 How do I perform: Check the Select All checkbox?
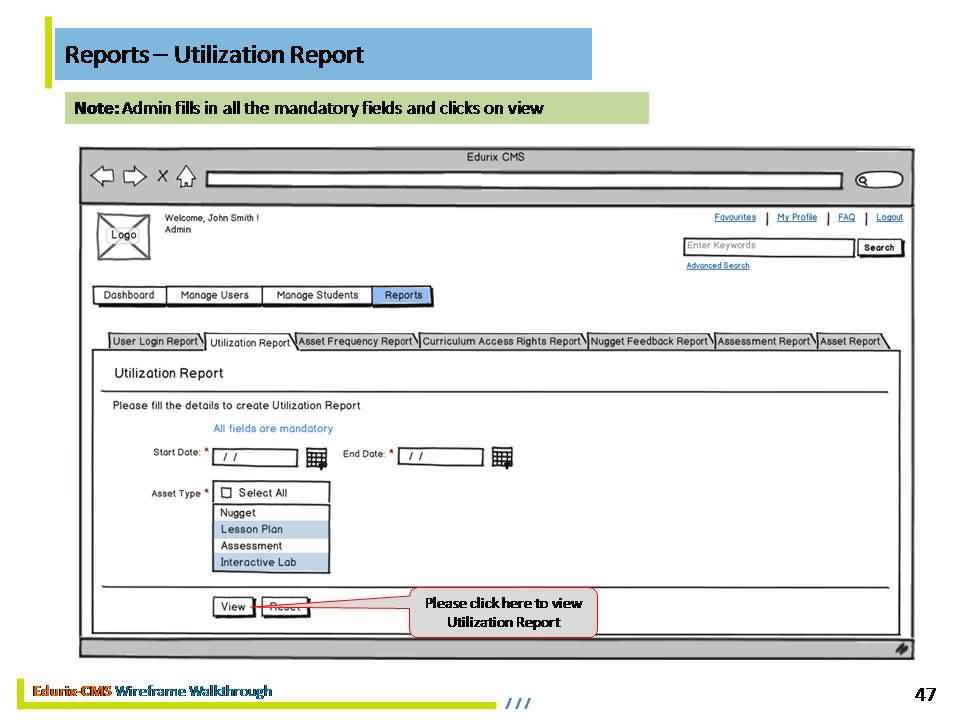[226, 493]
